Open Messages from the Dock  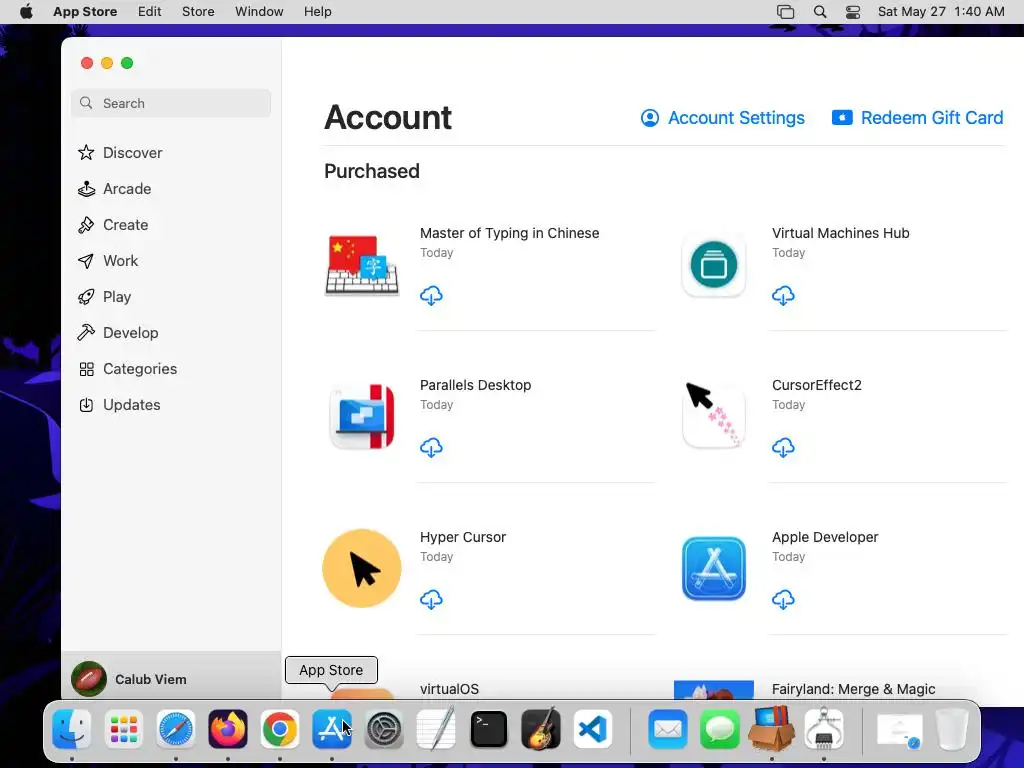click(x=720, y=729)
